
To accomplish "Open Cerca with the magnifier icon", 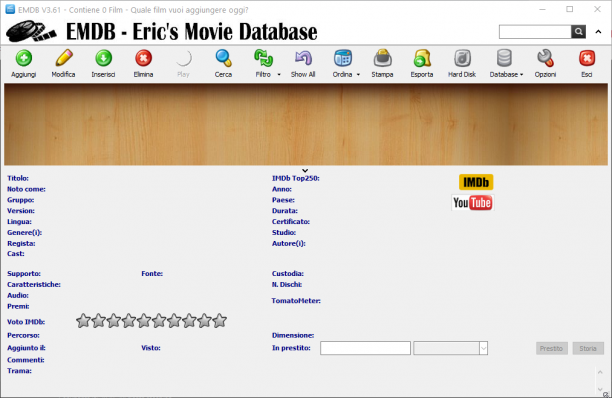I will (223, 58).
